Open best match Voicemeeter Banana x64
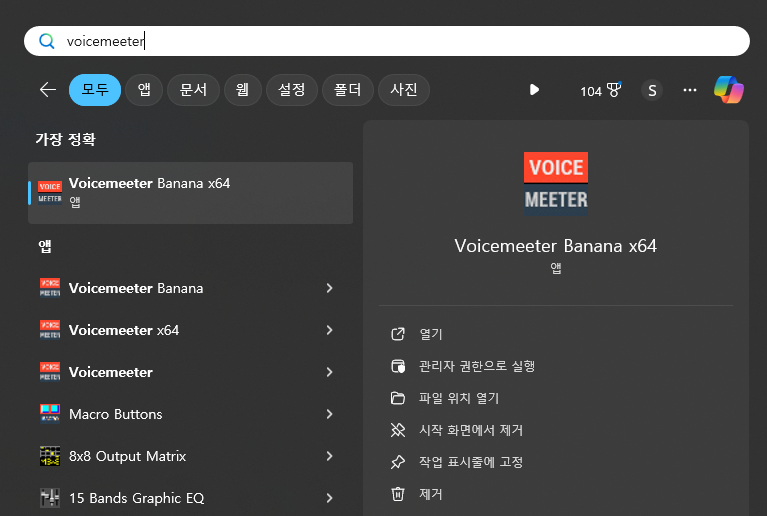The width and height of the screenshot is (767, 516). point(190,193)
